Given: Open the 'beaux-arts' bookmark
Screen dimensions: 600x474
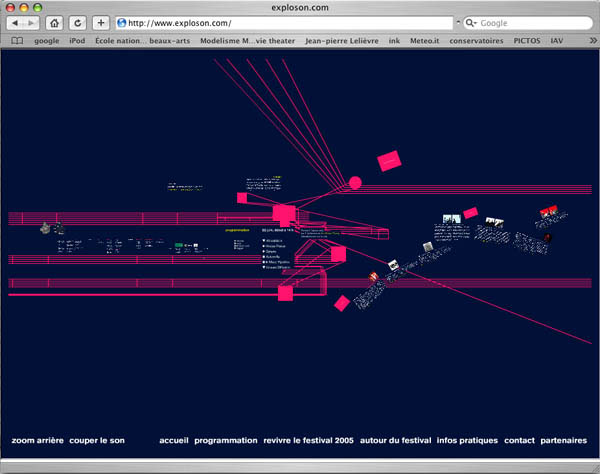Looking at the screenshot, I should pos(171,41).
